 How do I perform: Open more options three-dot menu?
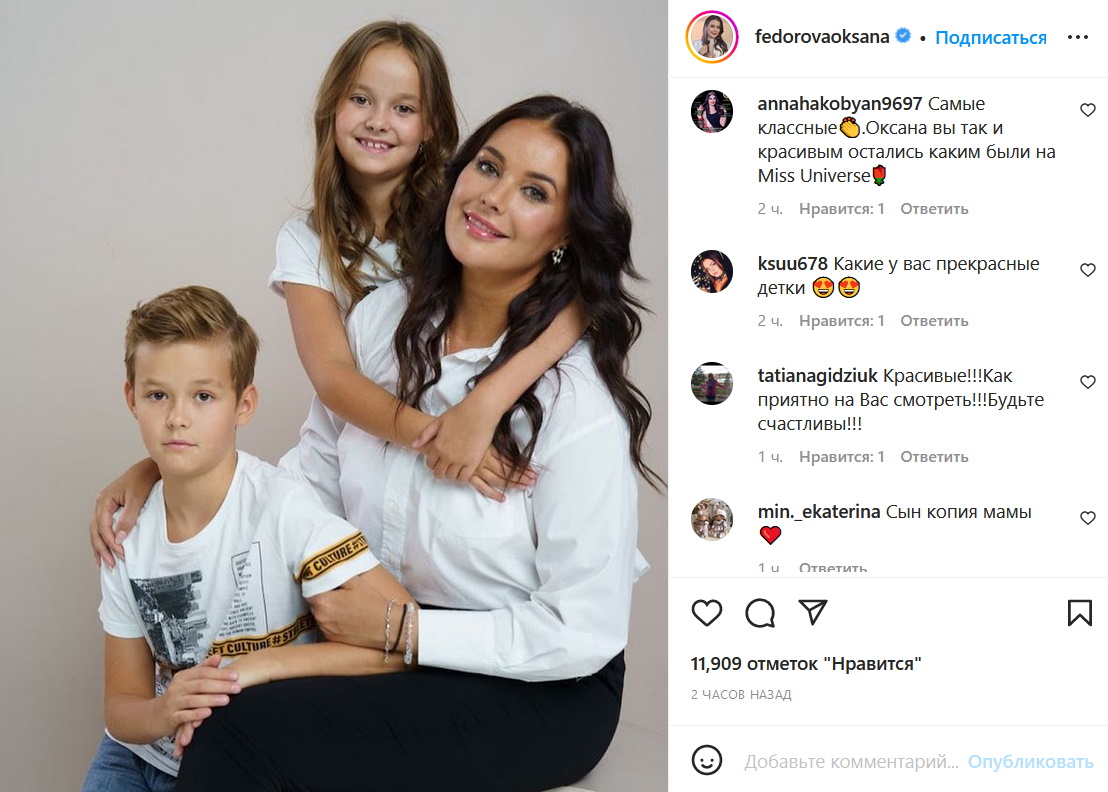click(1078, 37)
